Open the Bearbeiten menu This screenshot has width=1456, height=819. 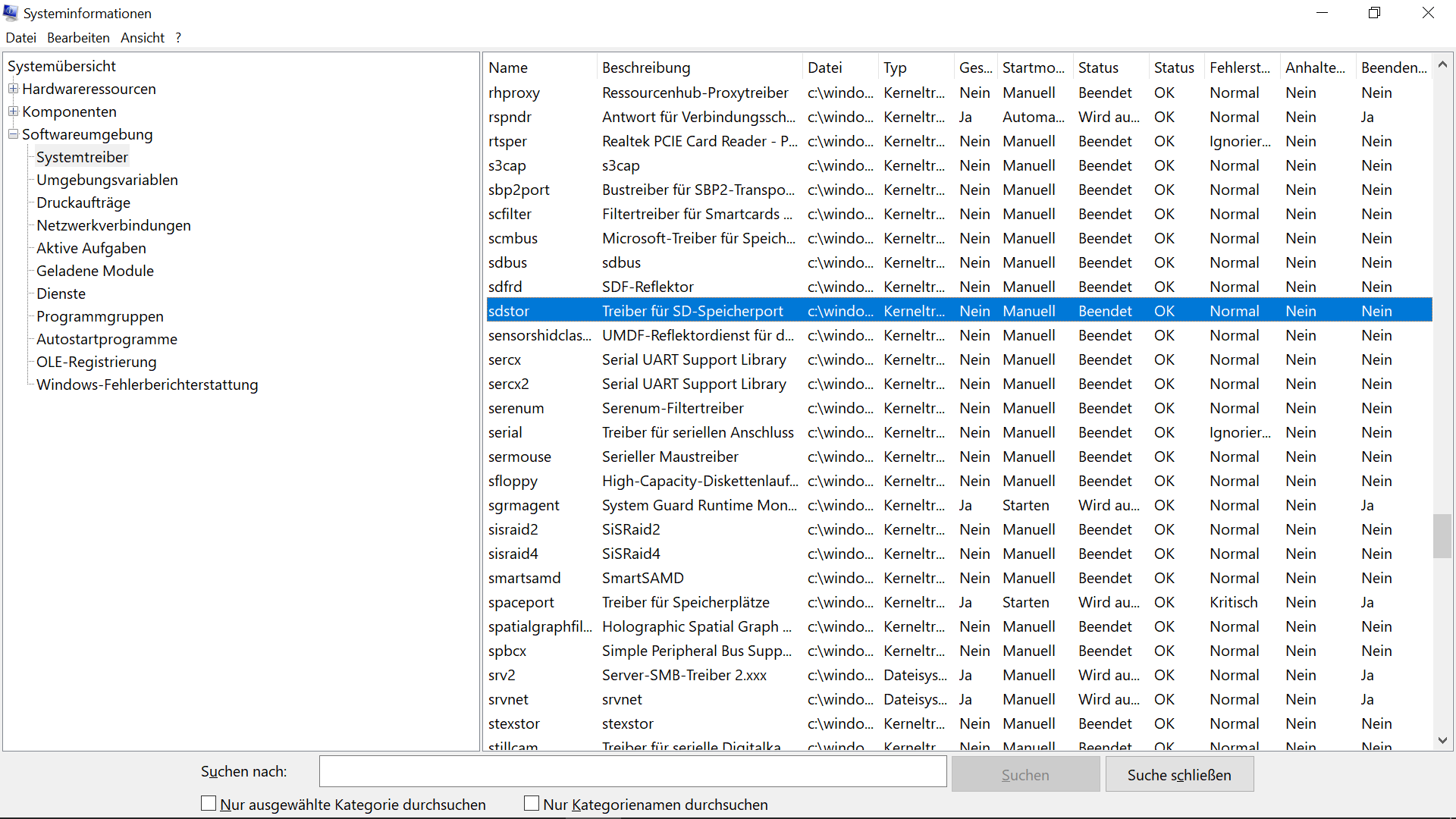tap(77, 37)
